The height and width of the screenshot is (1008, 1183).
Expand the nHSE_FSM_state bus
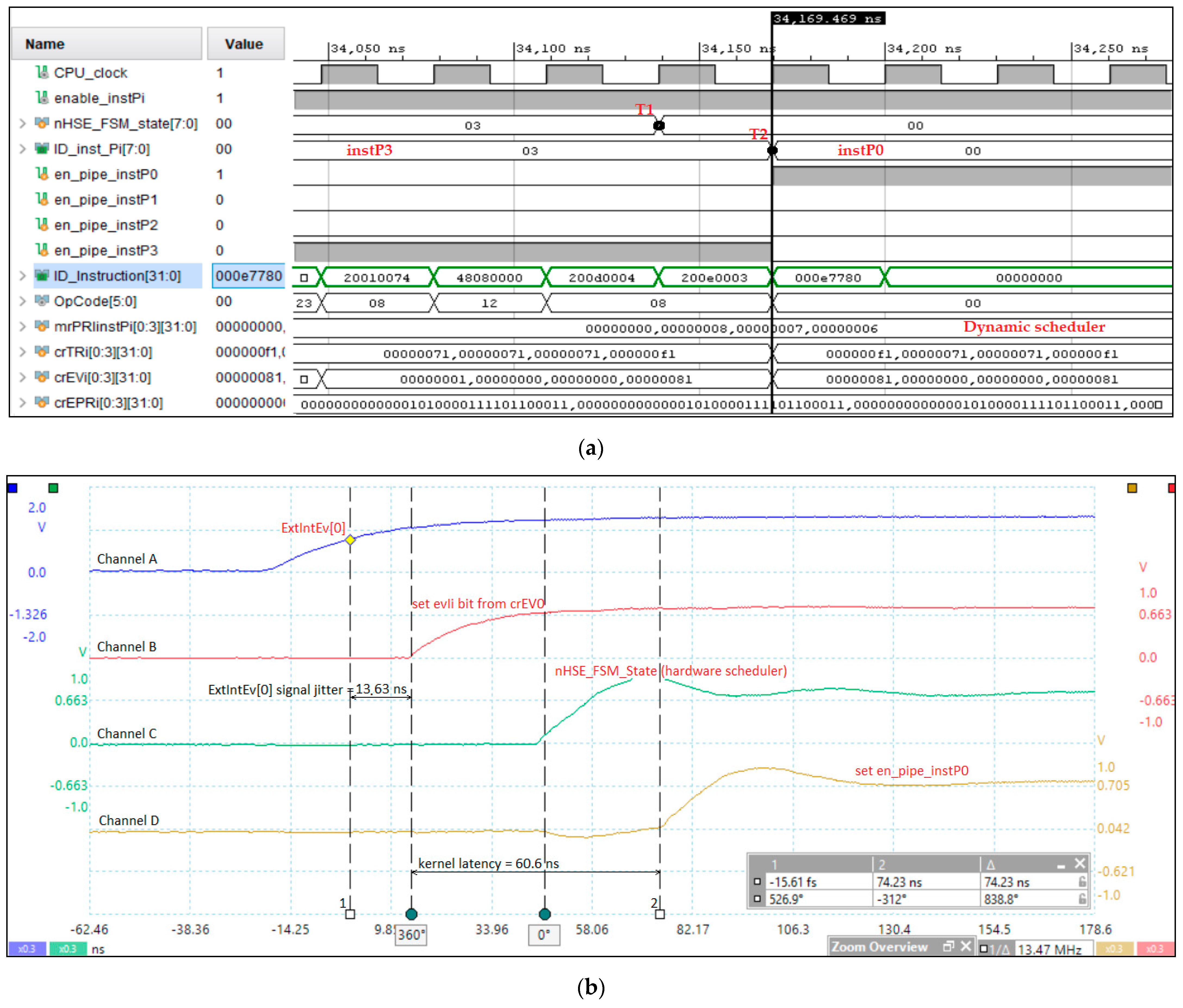22,123
